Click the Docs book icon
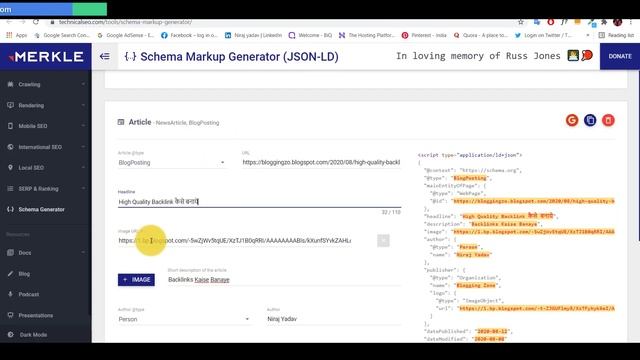This screenshot has width=640, height=360. 10,253
